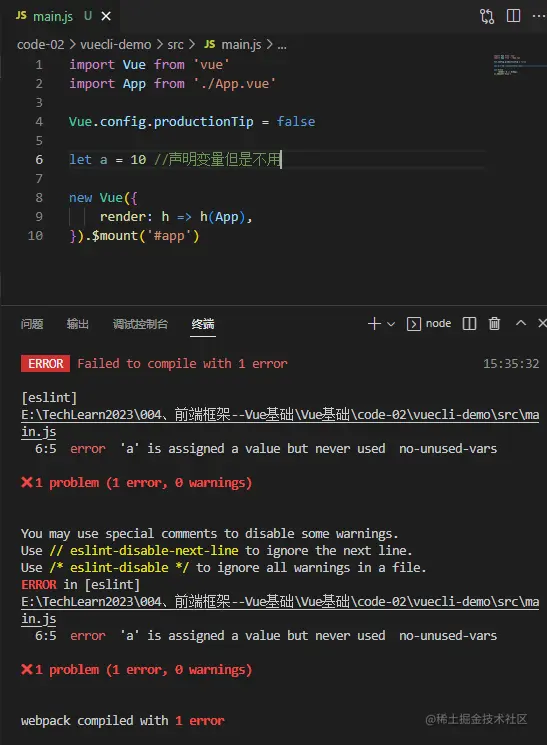Click 'ERROR in [eslint]' line
The height and width of the screenshot is (745, 547).
(80, 584)
